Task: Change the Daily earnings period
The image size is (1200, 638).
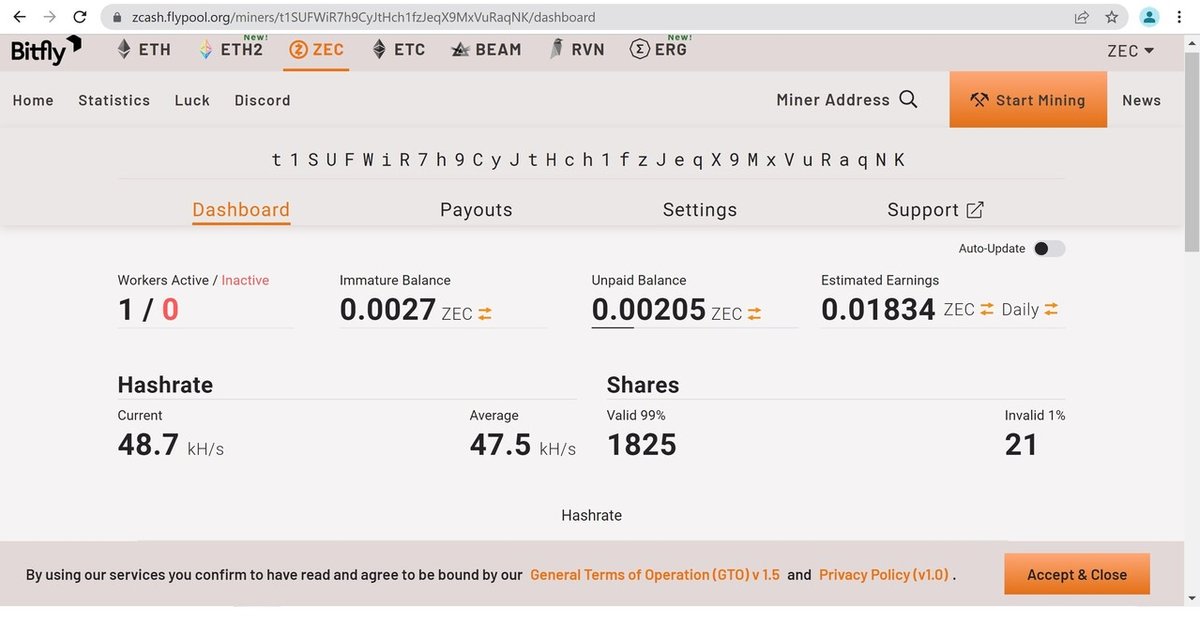Action: pos(1051,310)
